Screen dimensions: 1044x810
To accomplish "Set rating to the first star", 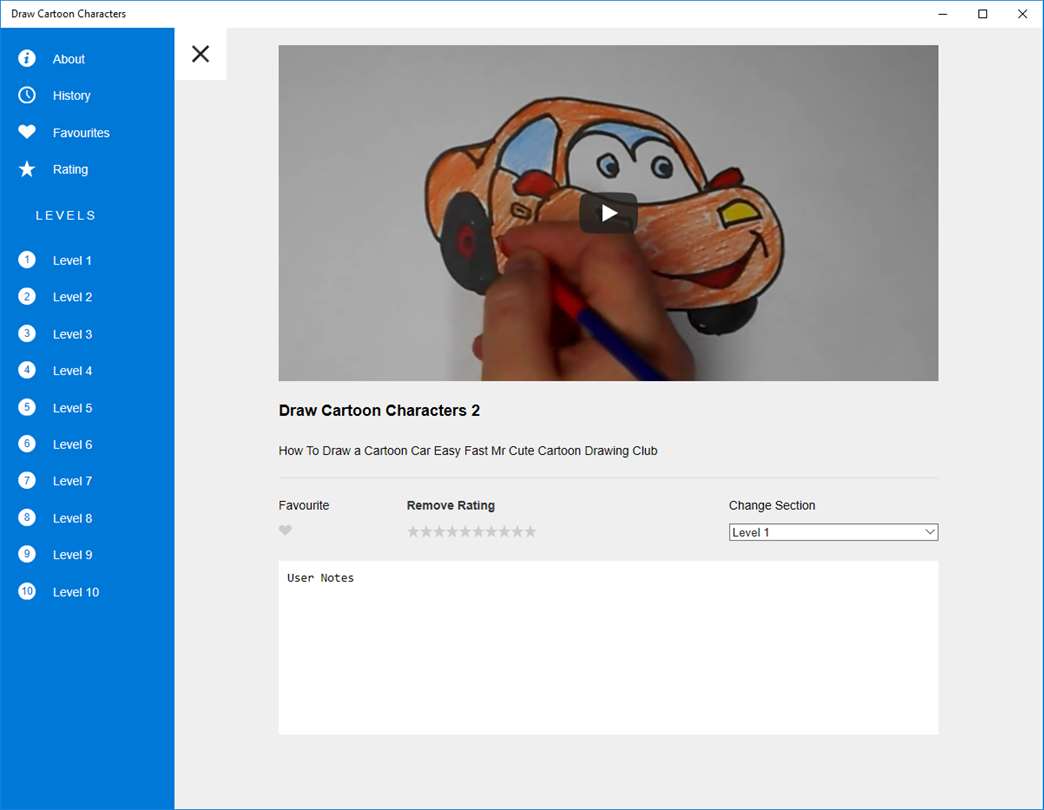I will 413,531.
